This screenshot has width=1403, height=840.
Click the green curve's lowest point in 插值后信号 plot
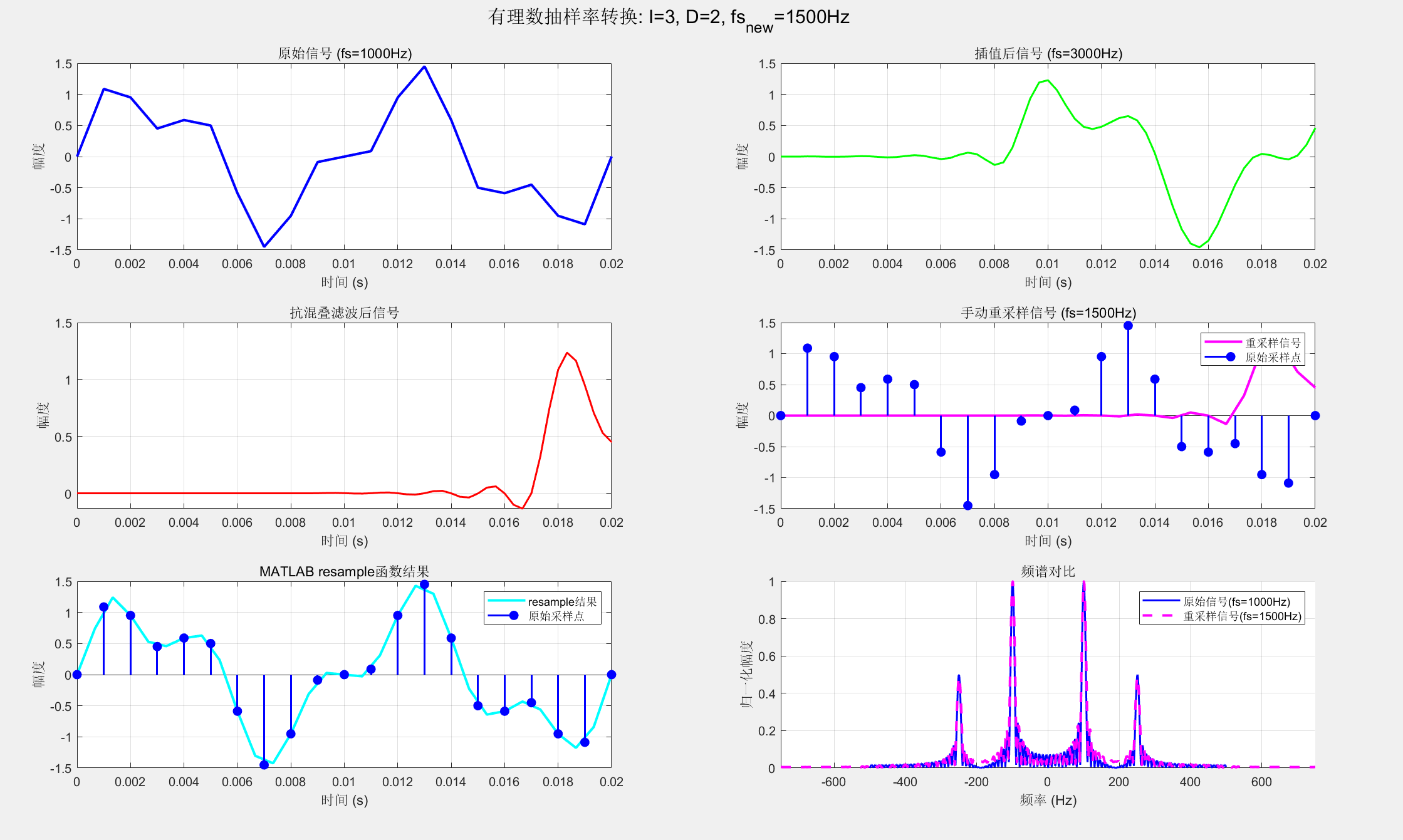coord(1199,247)
